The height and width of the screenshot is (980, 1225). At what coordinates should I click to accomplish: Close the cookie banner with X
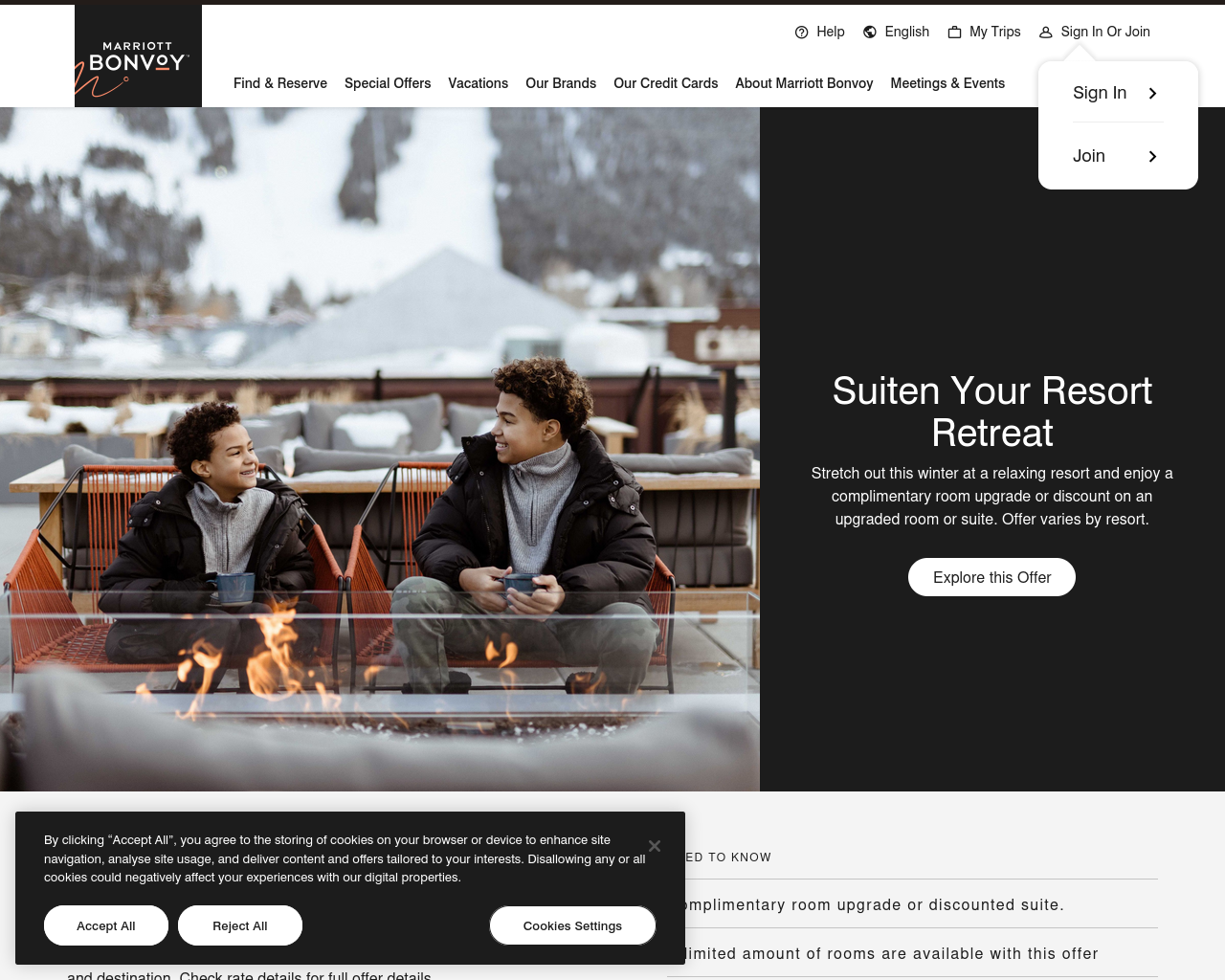655,846
